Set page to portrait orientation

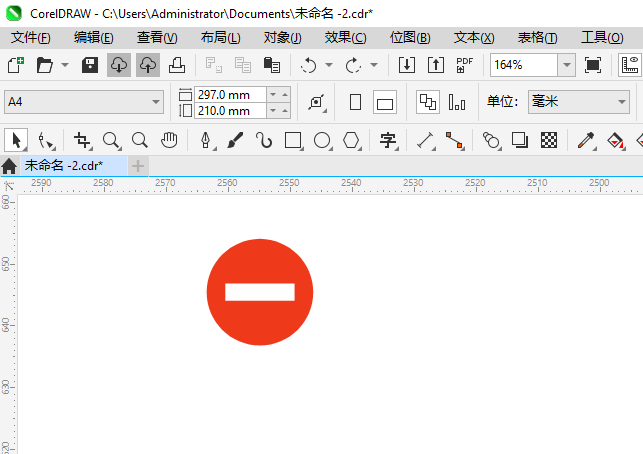point(355,102)
